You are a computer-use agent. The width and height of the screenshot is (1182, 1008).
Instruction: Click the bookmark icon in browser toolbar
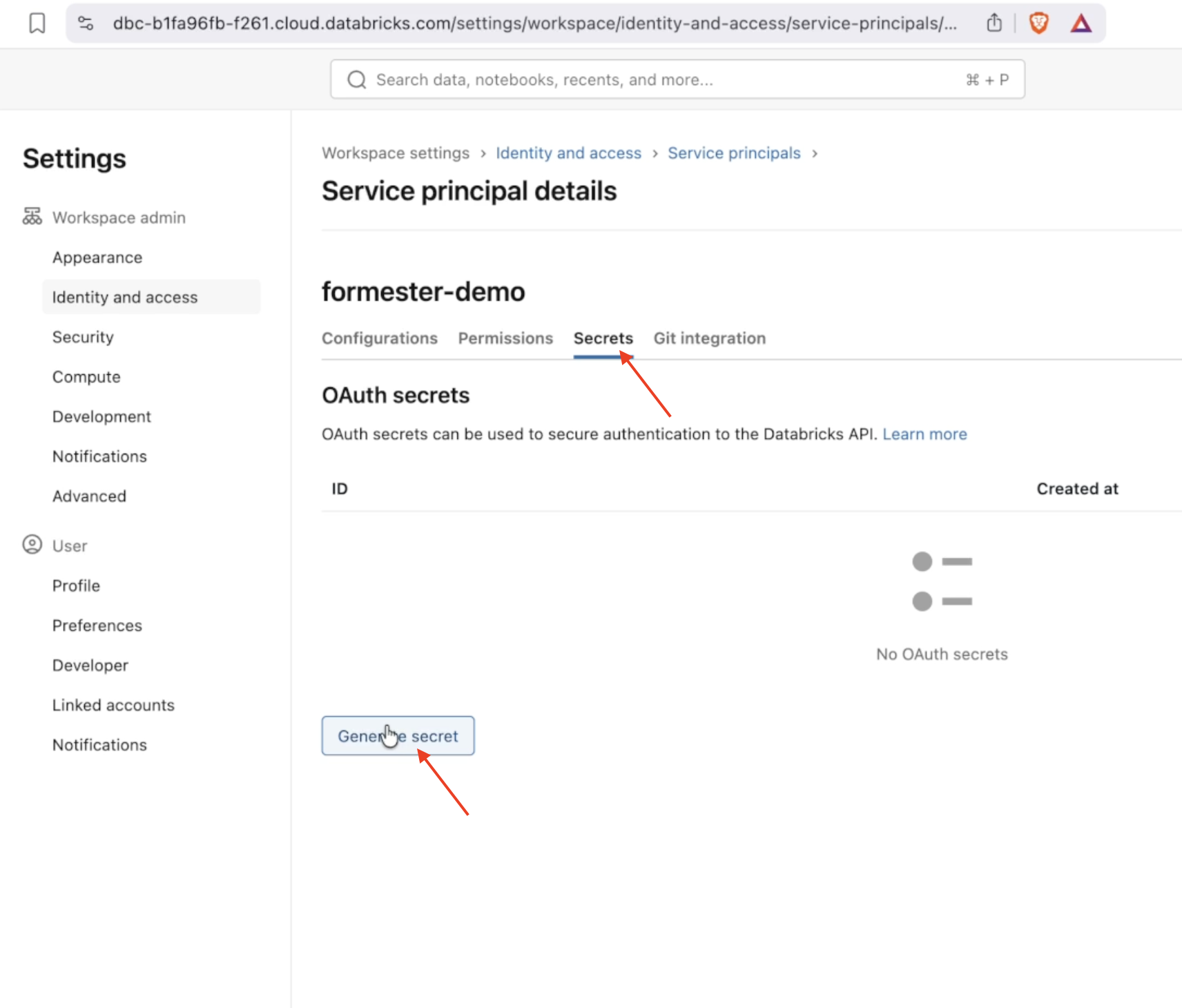pyautogui.click(x=37, y=23)
